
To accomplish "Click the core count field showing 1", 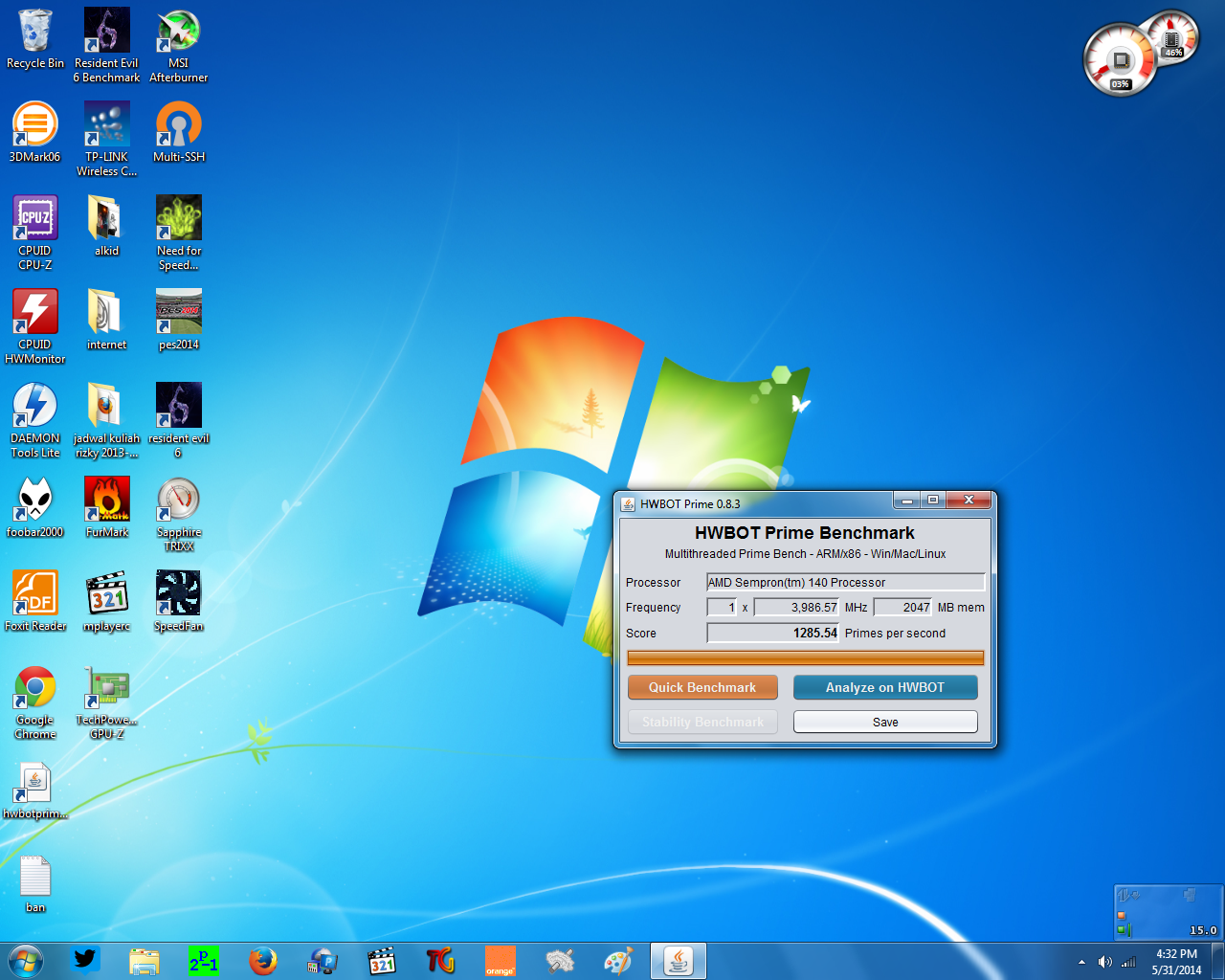I will click(722, 607).
